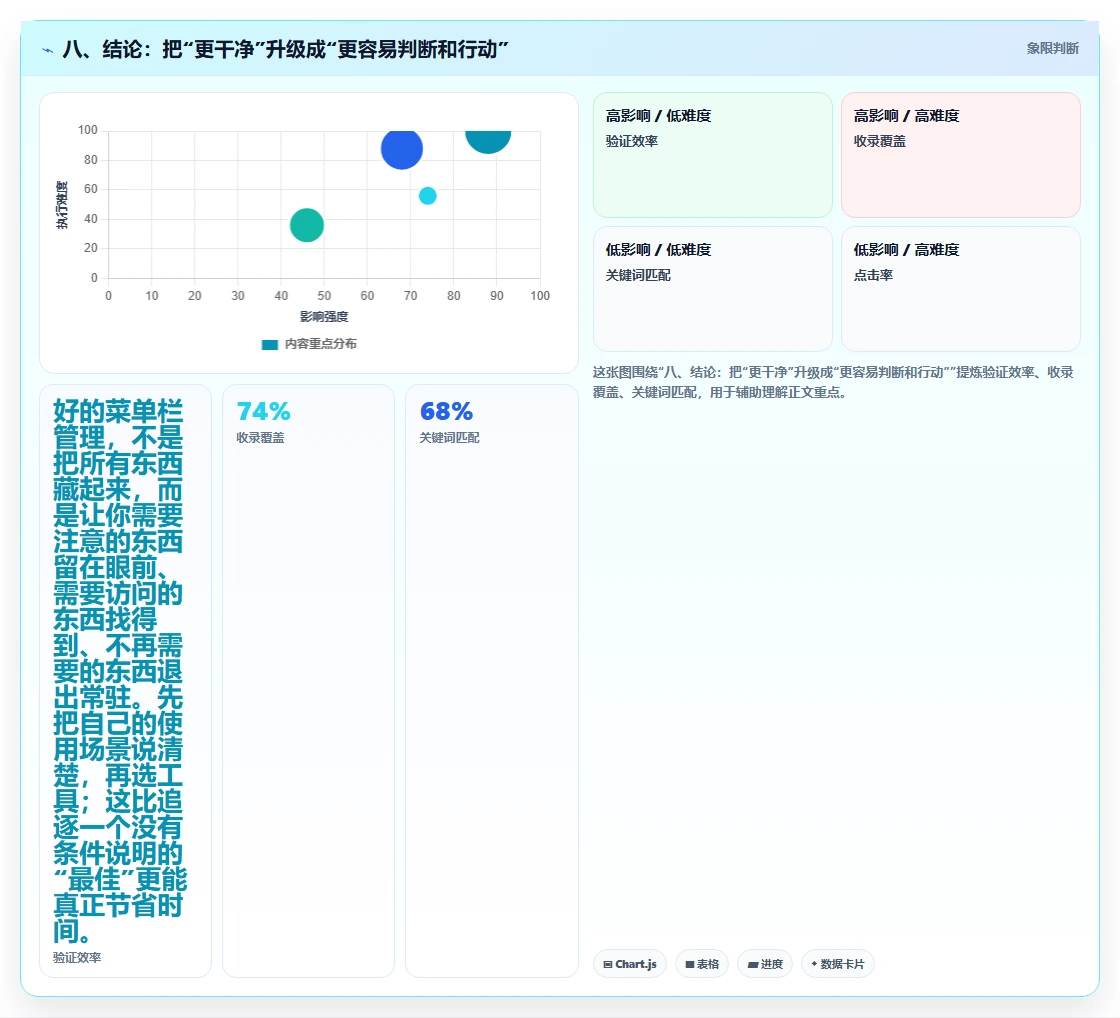Select the large blue bubble in the chart
The image size is (1120, 1018).
tap(401, 148)
